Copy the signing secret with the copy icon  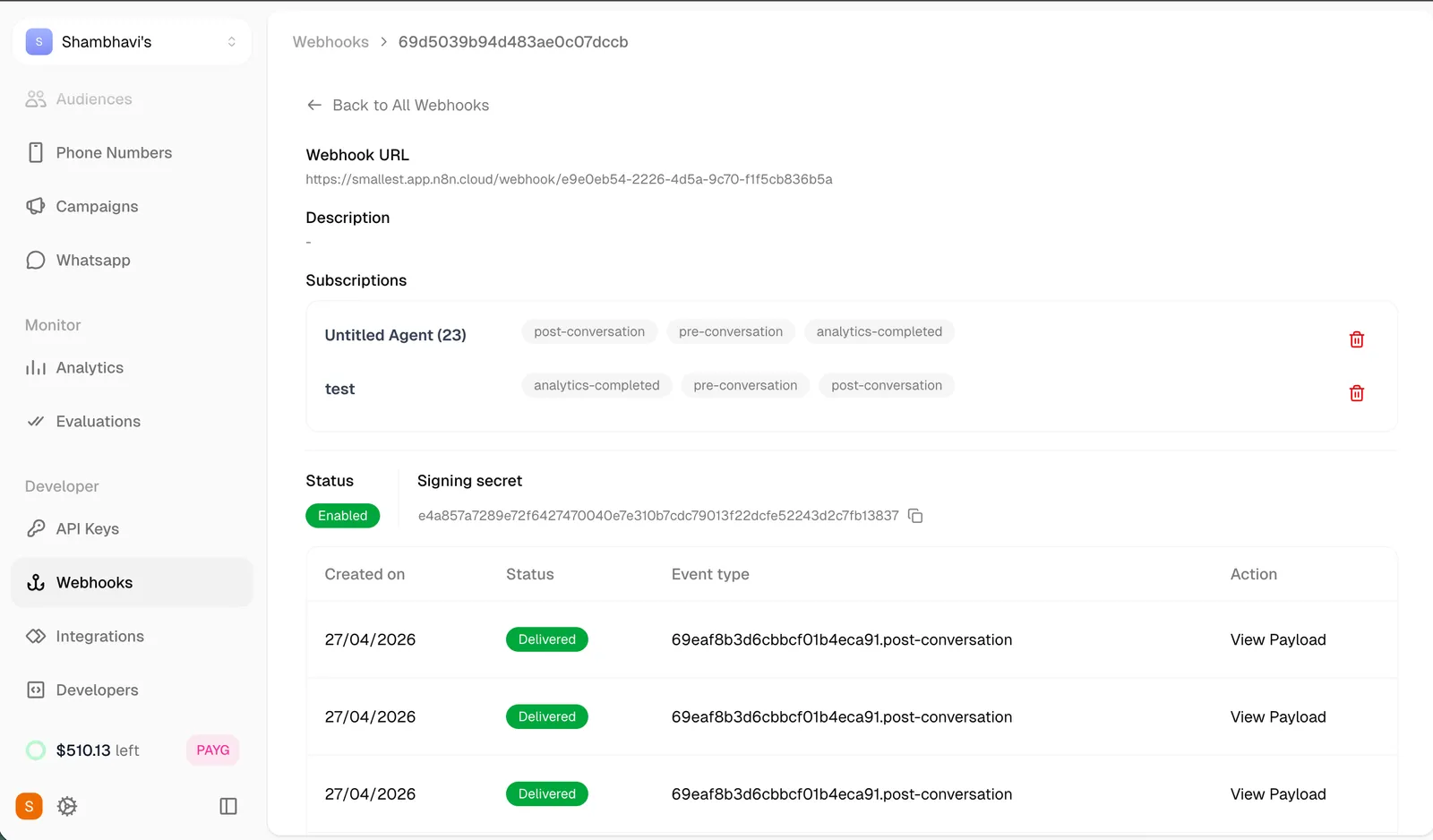(915, 516)
